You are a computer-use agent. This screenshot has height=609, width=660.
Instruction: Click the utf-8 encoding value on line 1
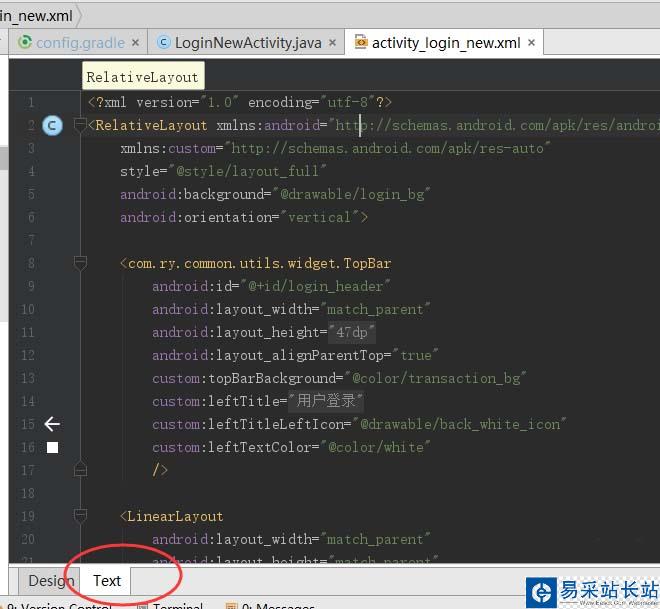(x=348, y=102)
